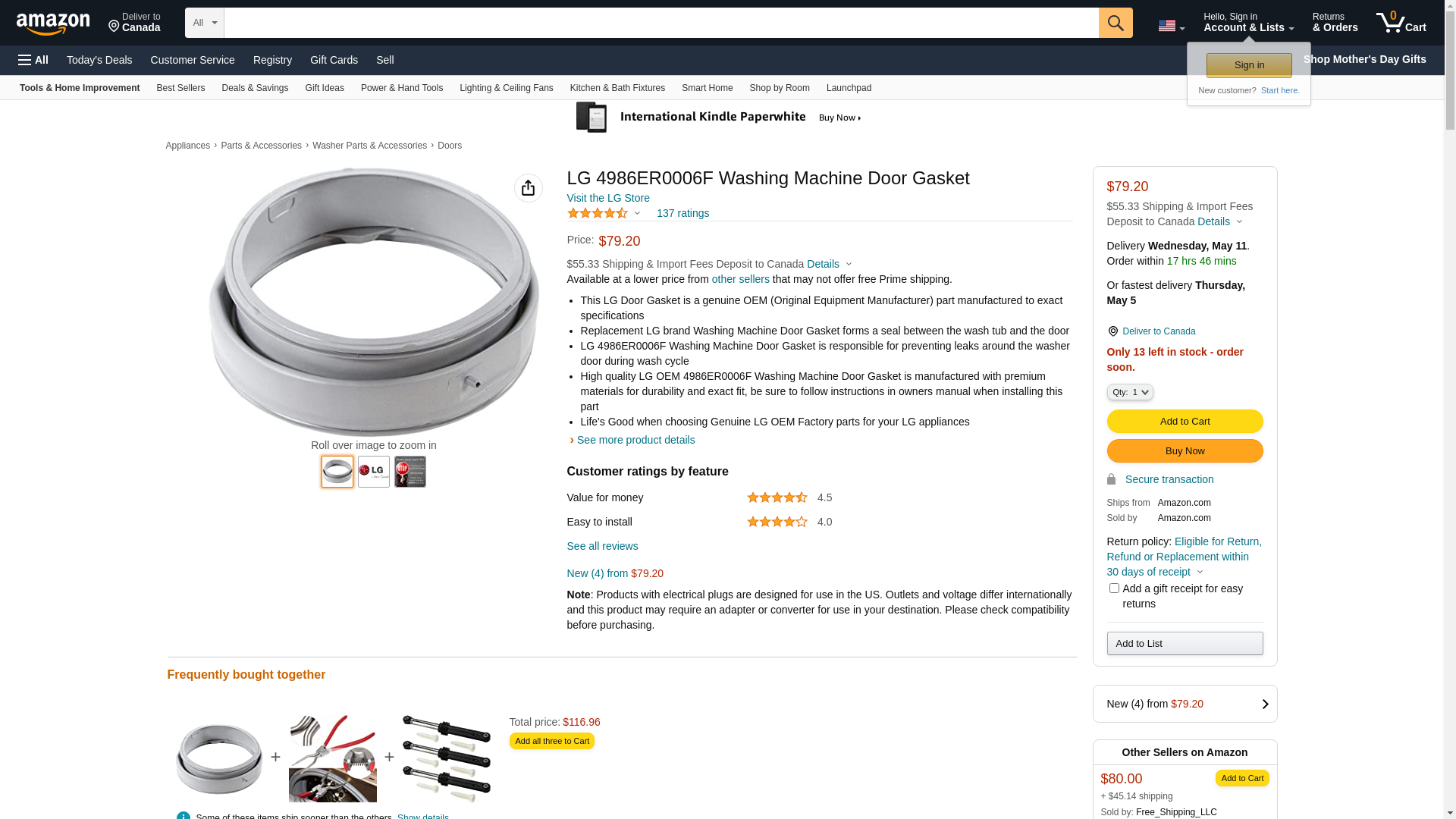Image resolution: width=1456 pixels, height=819 pixels.
Task: Open the All hamburger menu
Action: pyautogui.click(x=33, y=60)
